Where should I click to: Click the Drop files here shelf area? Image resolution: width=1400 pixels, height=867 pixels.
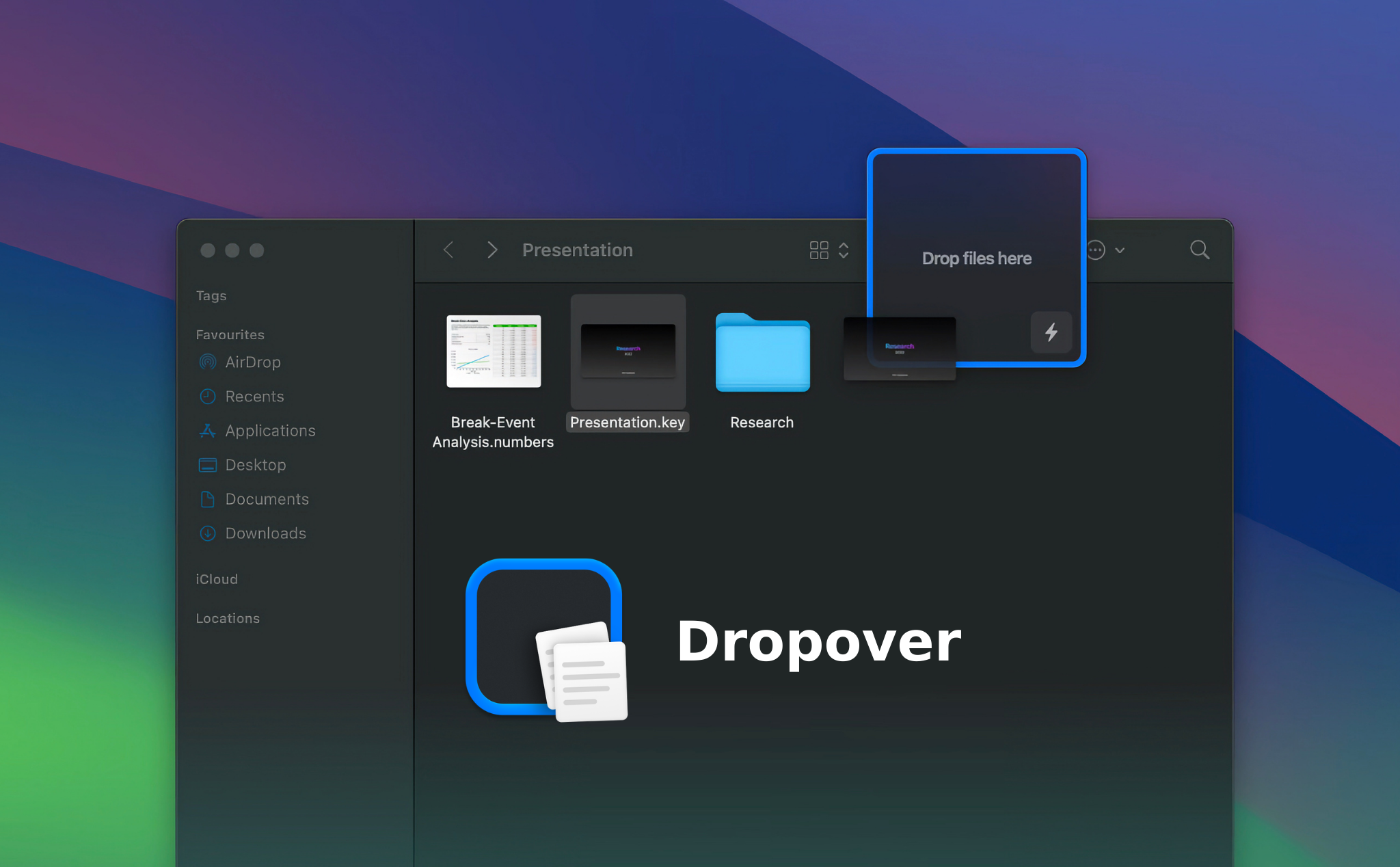(x=975, y=258)
